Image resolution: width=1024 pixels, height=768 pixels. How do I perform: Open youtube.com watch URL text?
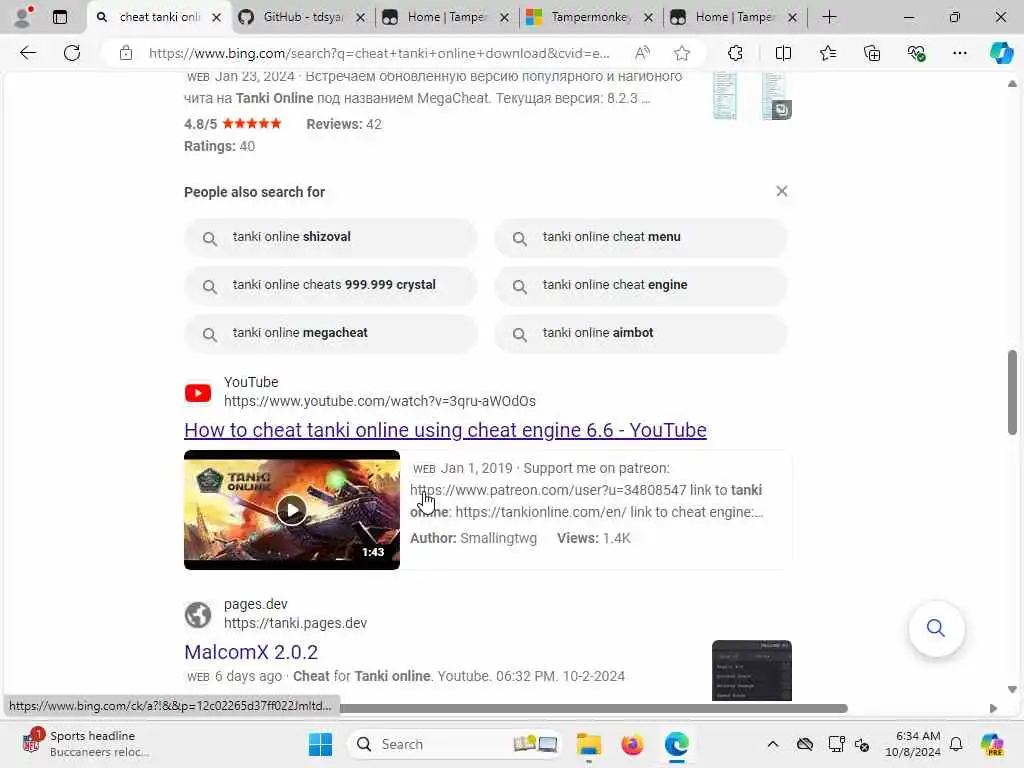379,401
